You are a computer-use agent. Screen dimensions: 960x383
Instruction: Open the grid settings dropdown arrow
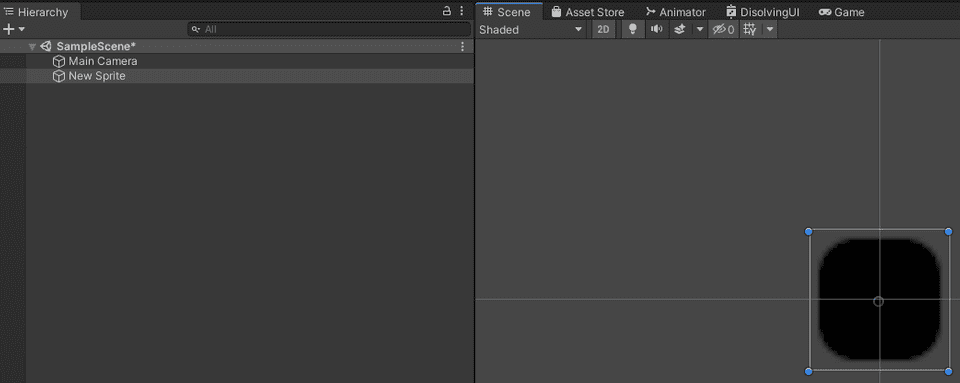770,29
